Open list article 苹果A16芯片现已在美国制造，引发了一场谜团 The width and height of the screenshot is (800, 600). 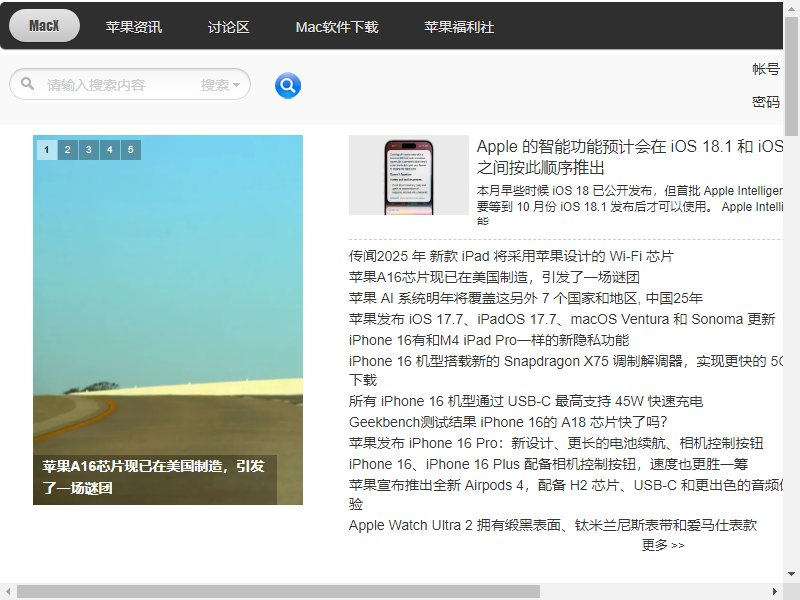[x=494, y=277]
